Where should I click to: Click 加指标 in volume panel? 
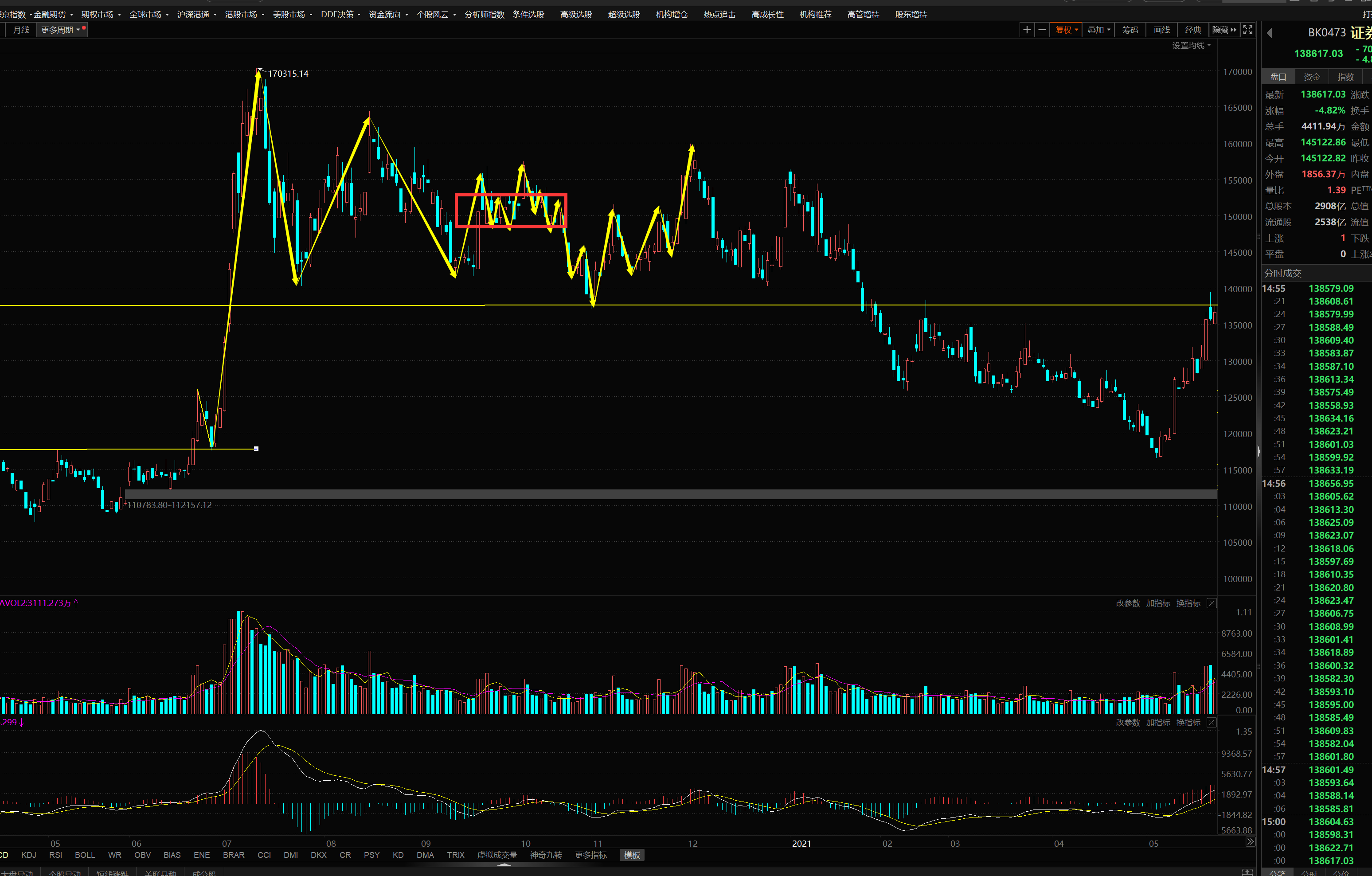click(1158, 603)
